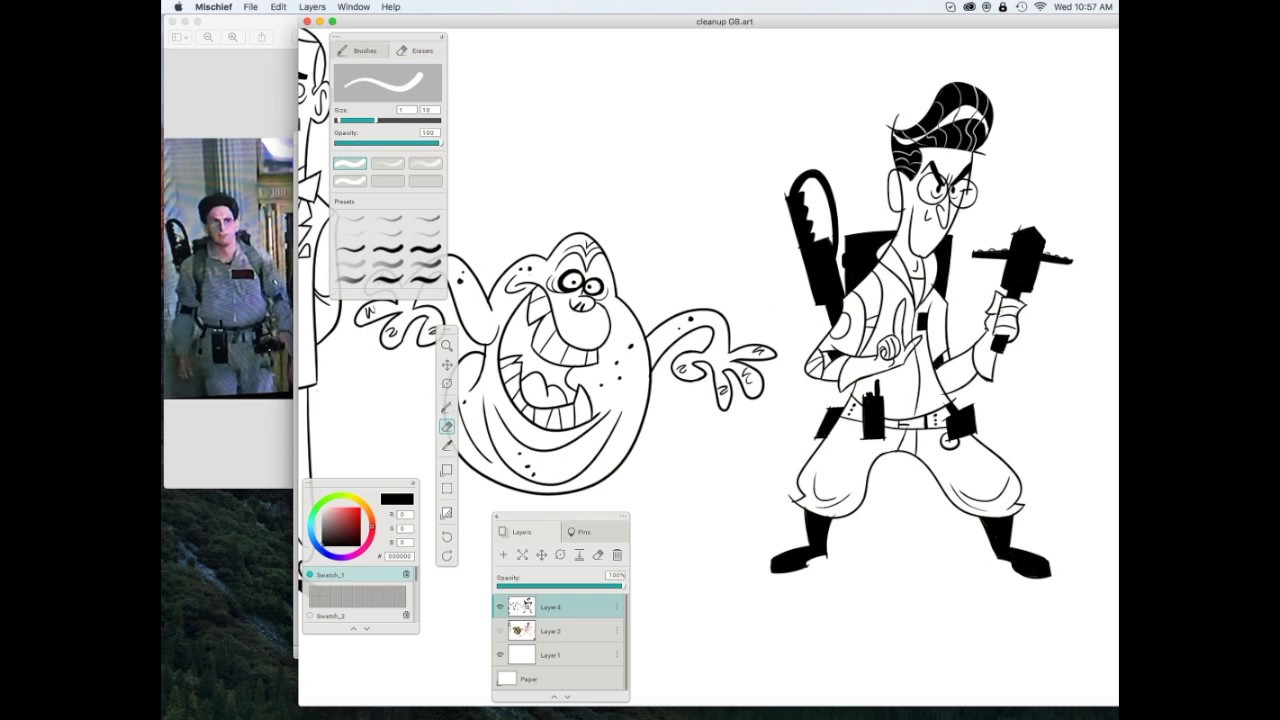Select the second brush slot in top row

tap(388, 163)
